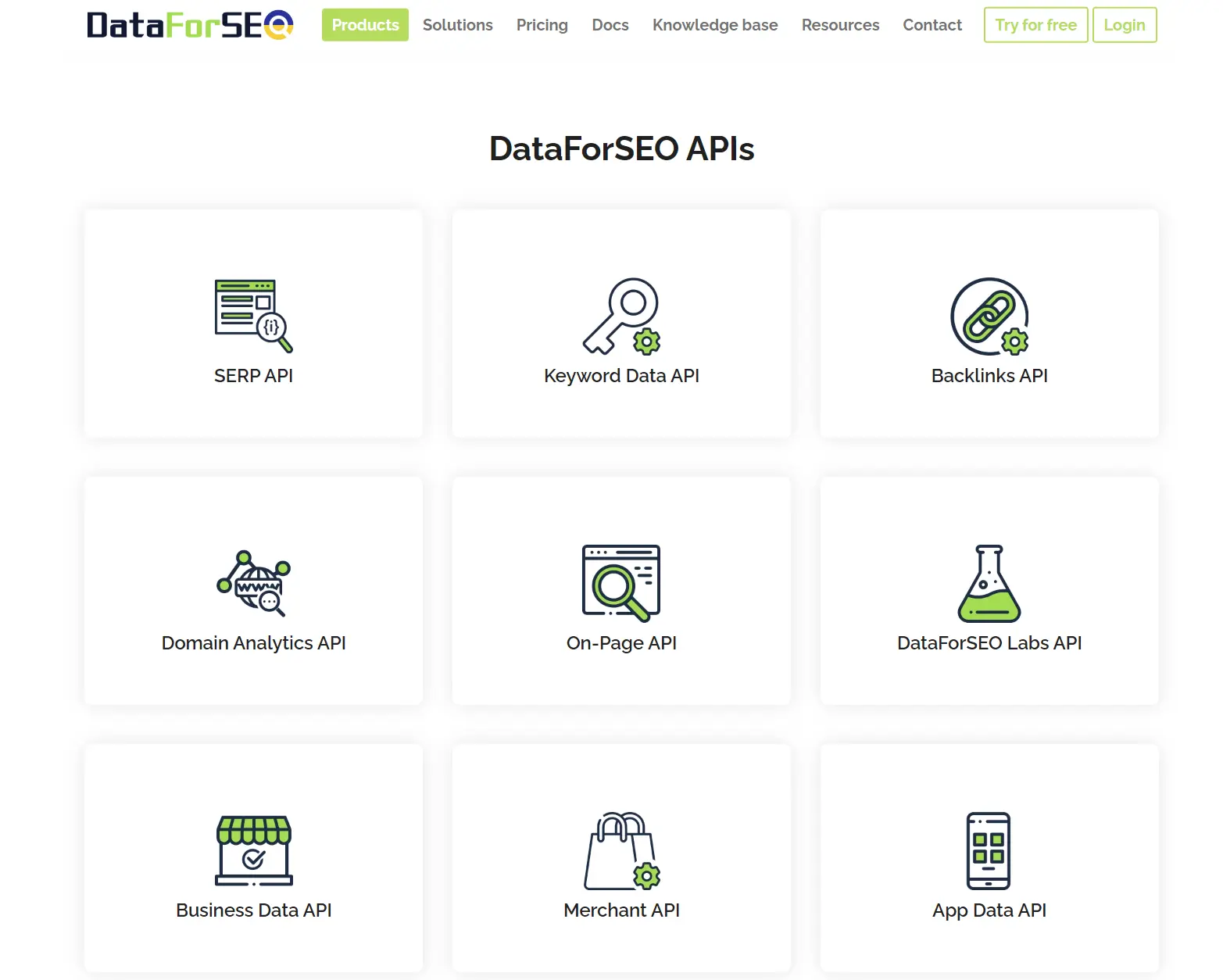Open the On-Page API link text
This screenshot has width=1223, height=980.
pyautogui.click(x=621, y=643)
